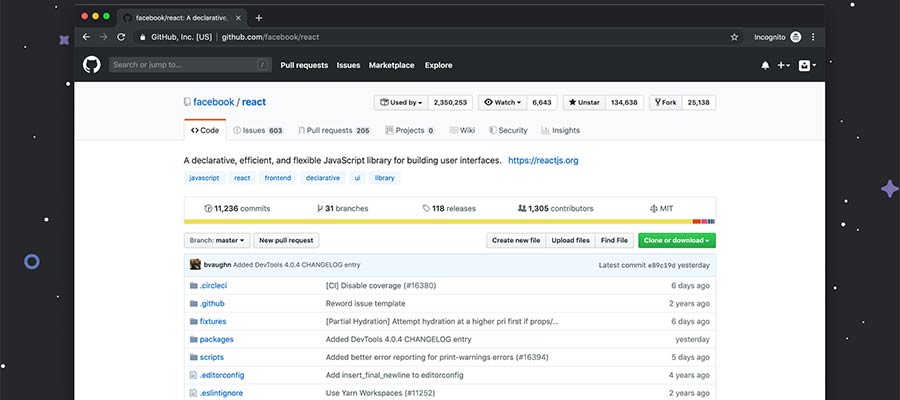Click the Create new file button
Image resolution: width=900 pixels, height=400 pixels.
(516, 240)
